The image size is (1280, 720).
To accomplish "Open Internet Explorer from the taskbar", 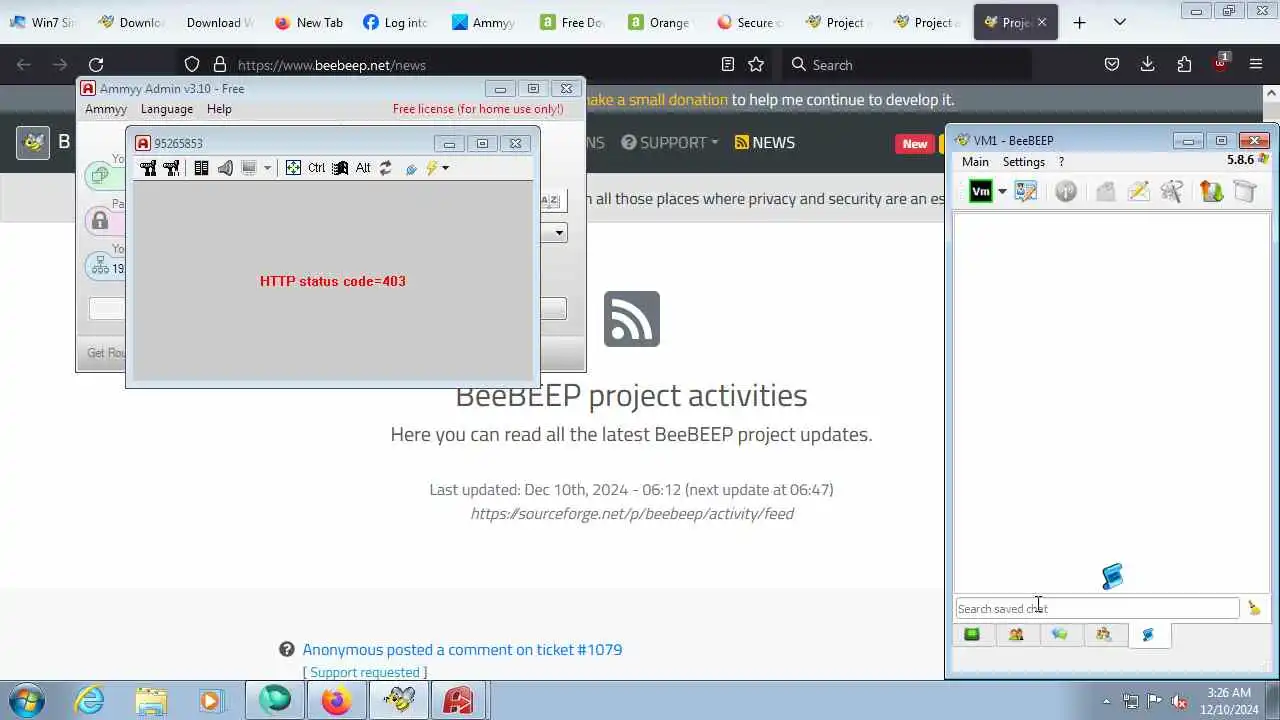I will (x=90, y=701).
